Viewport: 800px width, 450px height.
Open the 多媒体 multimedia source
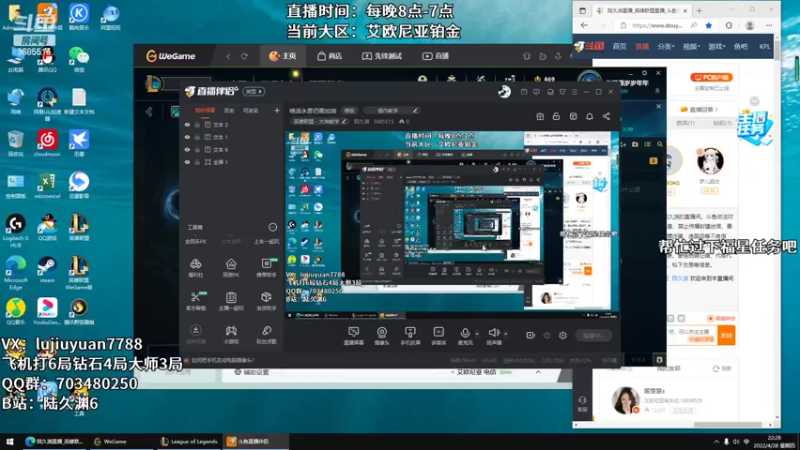(439, 336)
